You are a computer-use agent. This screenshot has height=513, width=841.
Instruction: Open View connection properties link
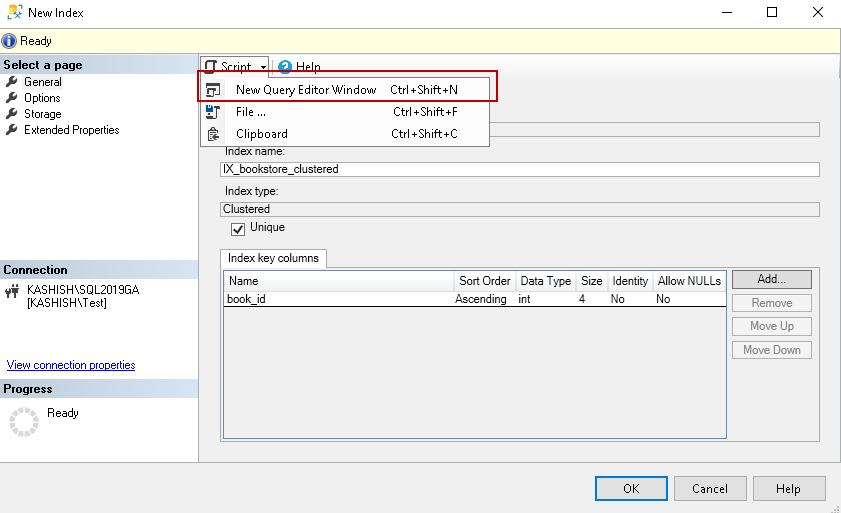click(71, 365)
